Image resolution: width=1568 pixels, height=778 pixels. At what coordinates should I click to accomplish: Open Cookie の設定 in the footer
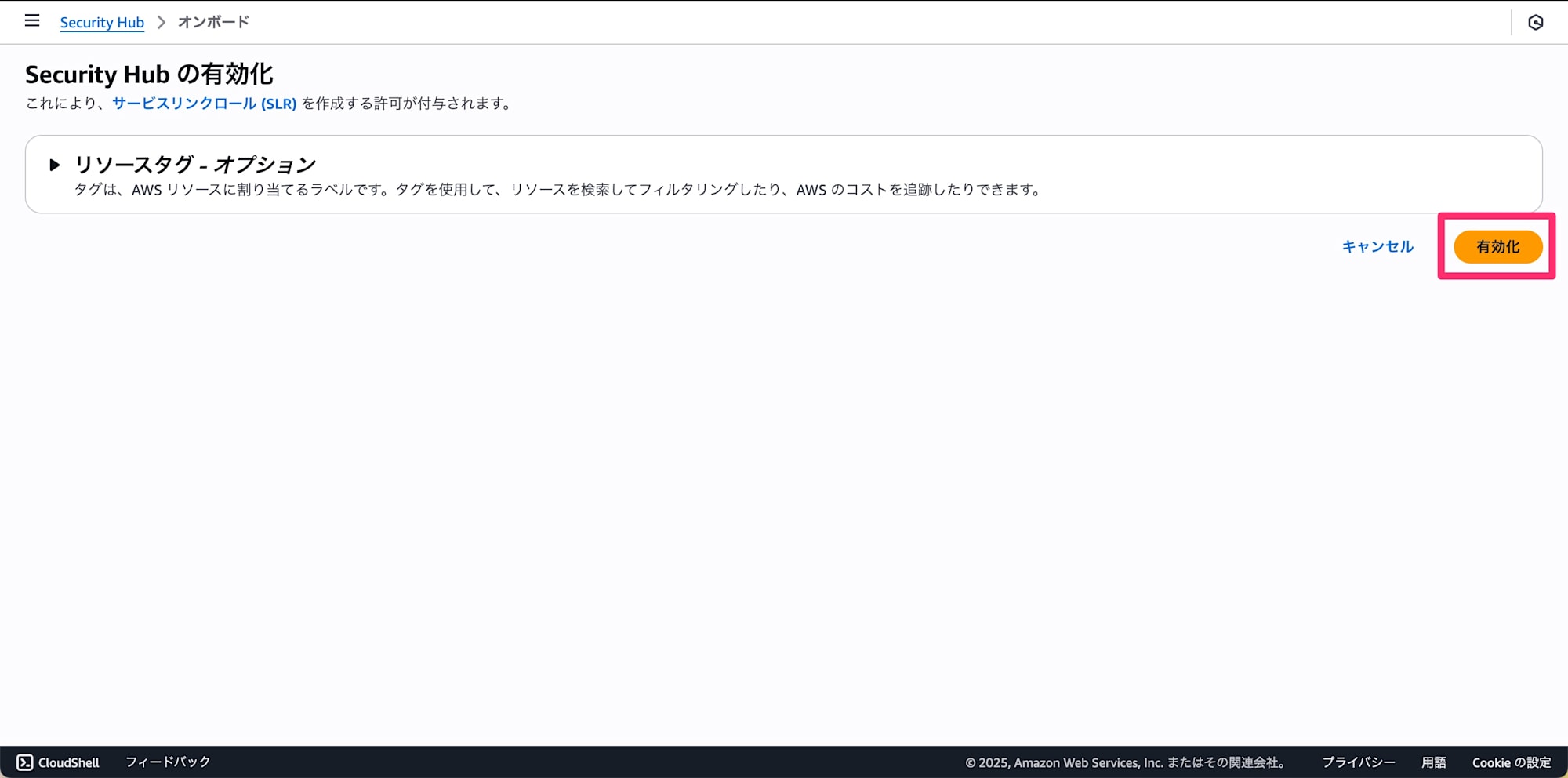pyautogui.click(x=1511, y=762)
